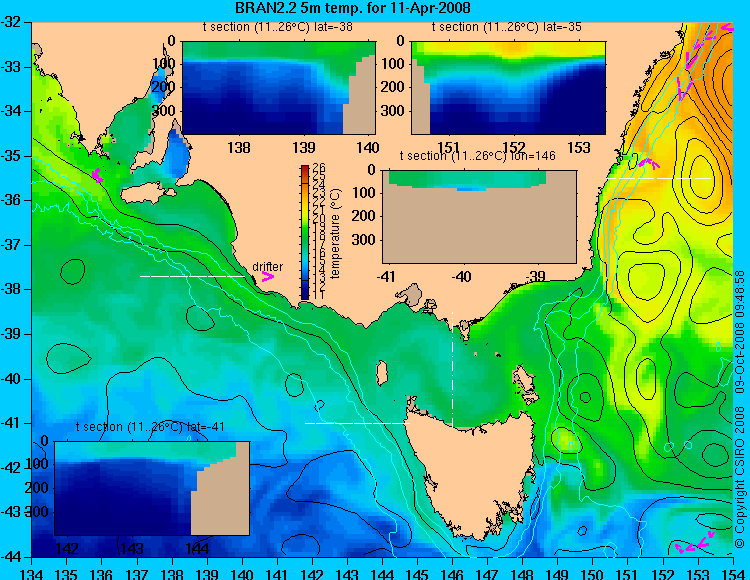
Task: Click King Island northwest of Tasmania
Action: click(382, 373)
